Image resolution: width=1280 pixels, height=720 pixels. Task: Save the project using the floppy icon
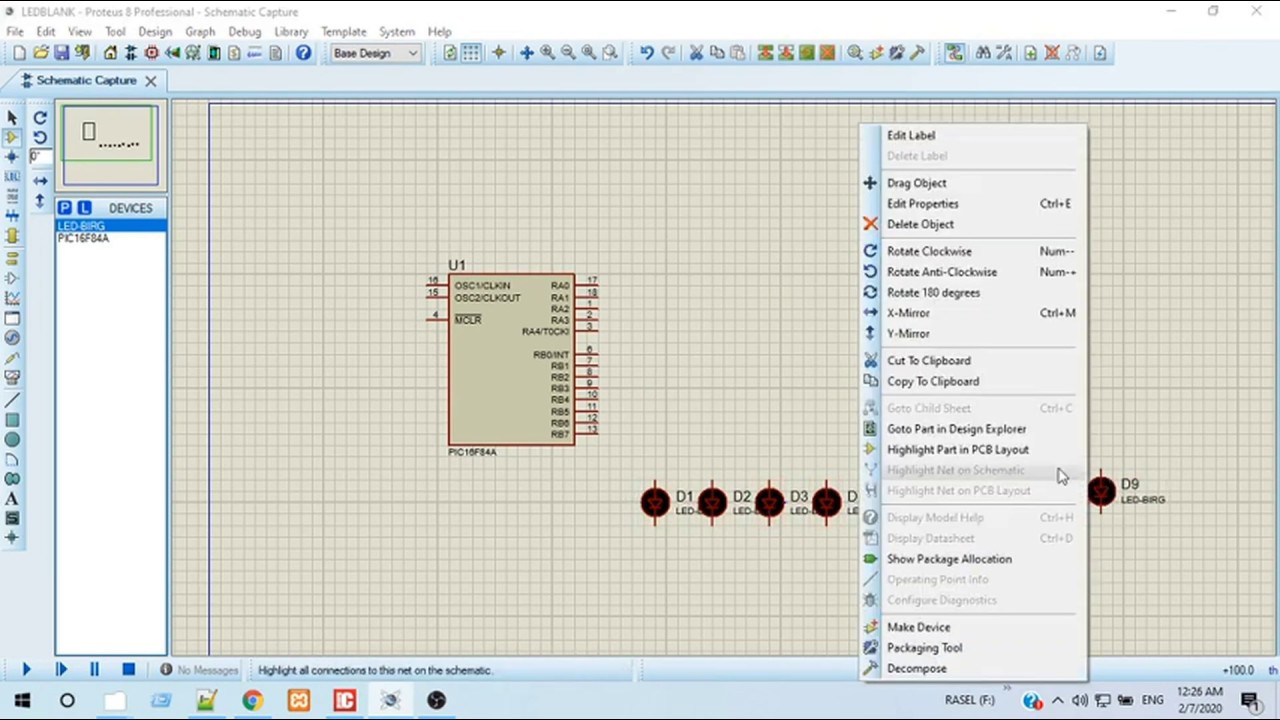[x=61, y=53]
